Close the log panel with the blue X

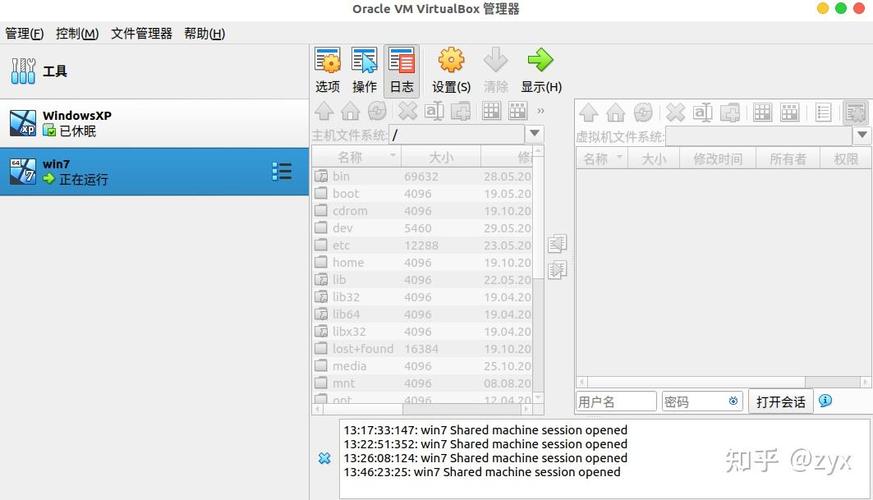pos(325,458)
